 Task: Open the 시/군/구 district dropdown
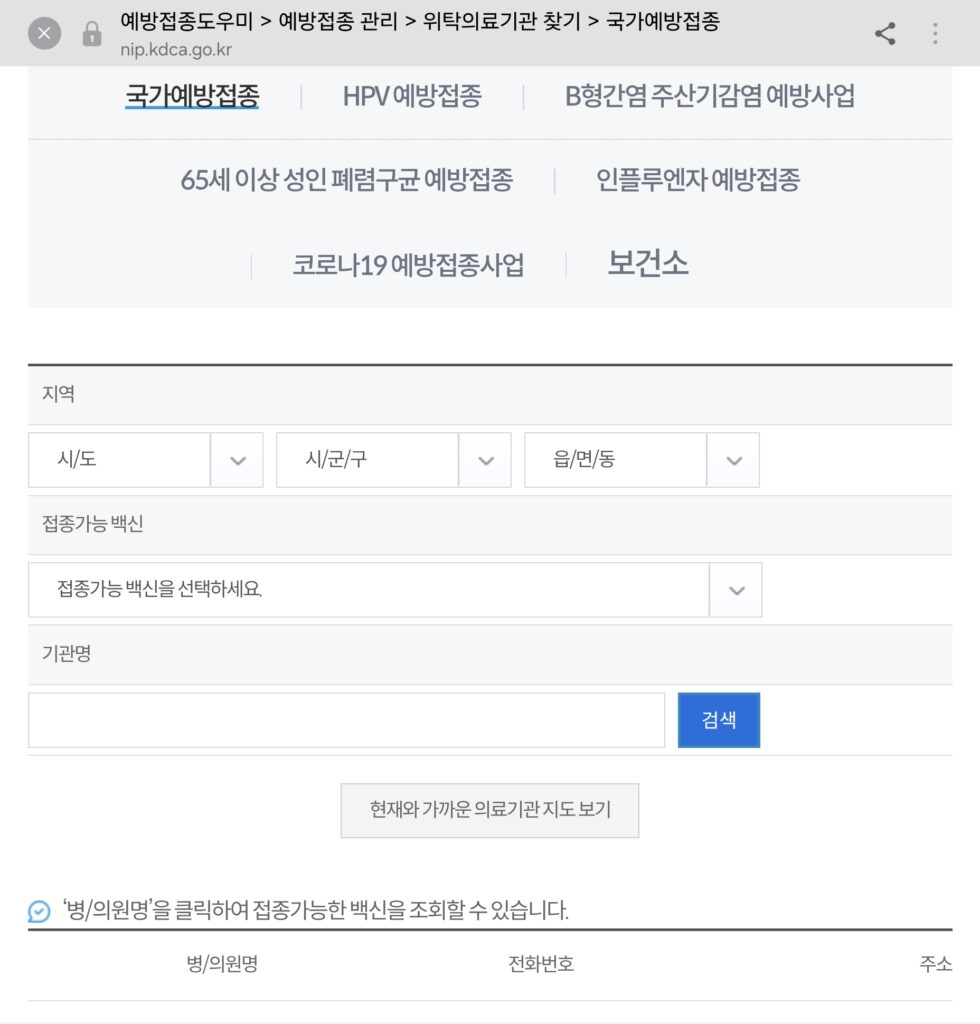(x=393, y=460)
